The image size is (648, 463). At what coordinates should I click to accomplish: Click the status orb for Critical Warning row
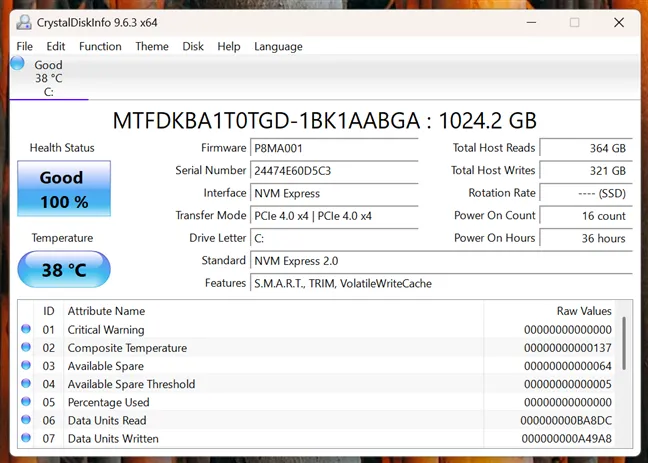[x=26, y=329]
